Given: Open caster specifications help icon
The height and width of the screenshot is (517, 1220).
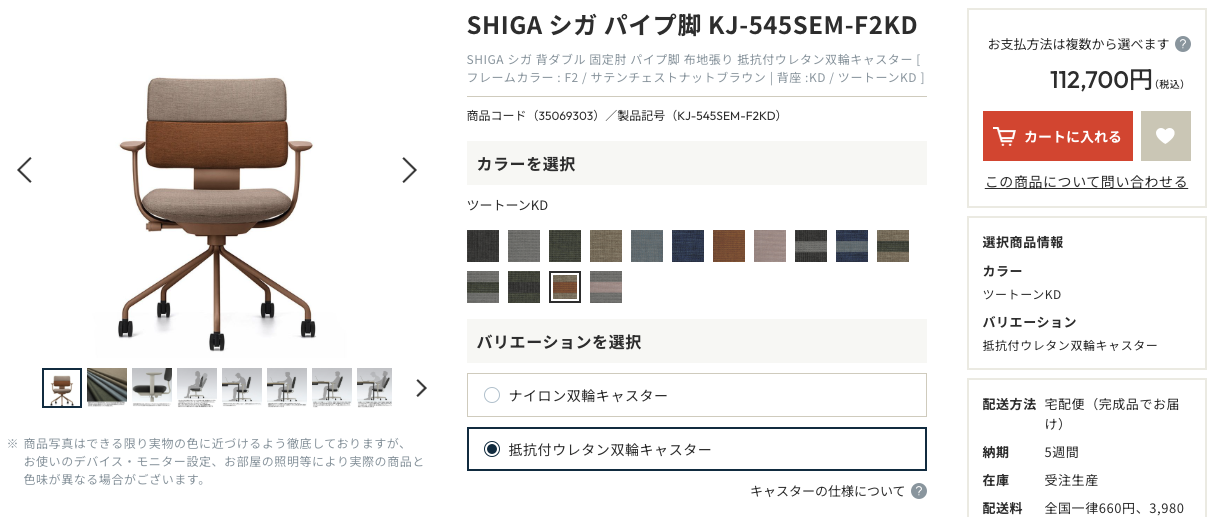Looking at the screenshot, I should [x=919, y=491].
